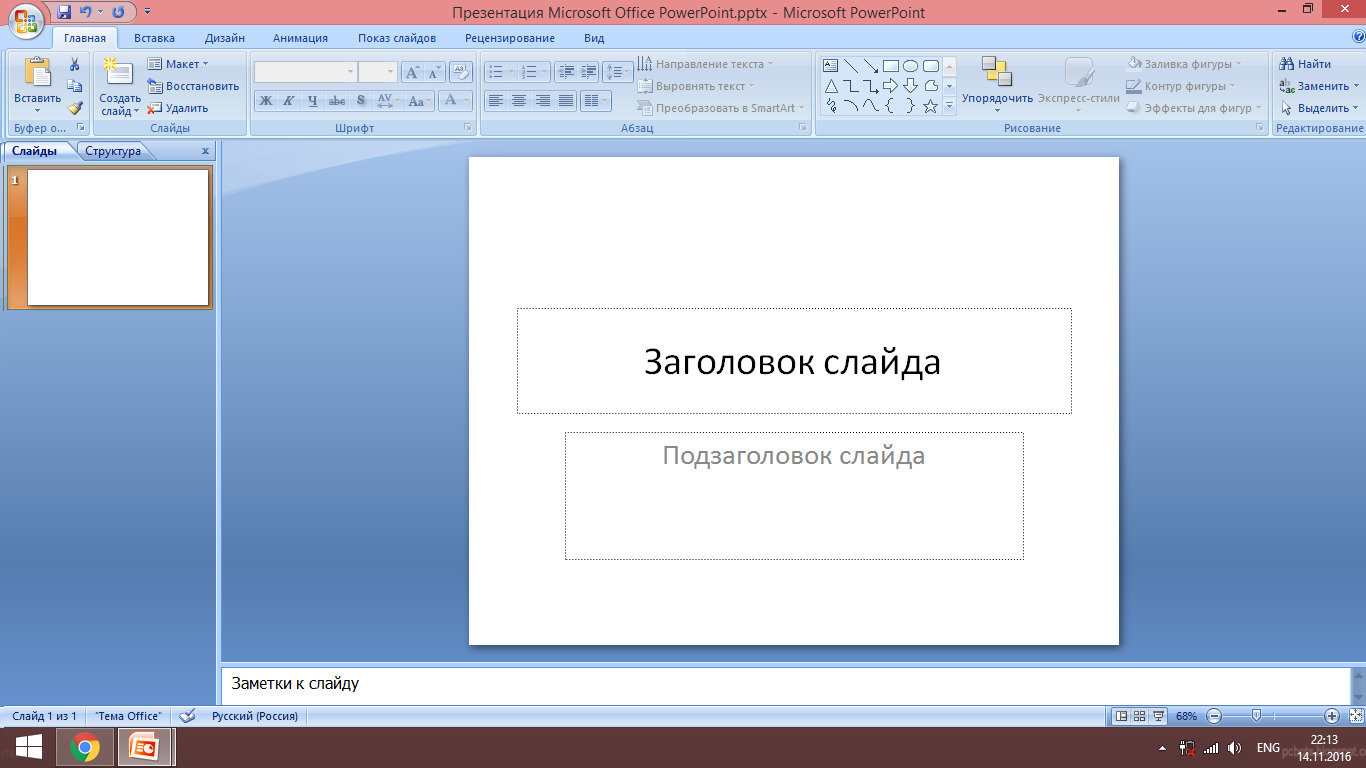
Task: Open Направление текста dropdown
Action: click(x=706, y=64)
